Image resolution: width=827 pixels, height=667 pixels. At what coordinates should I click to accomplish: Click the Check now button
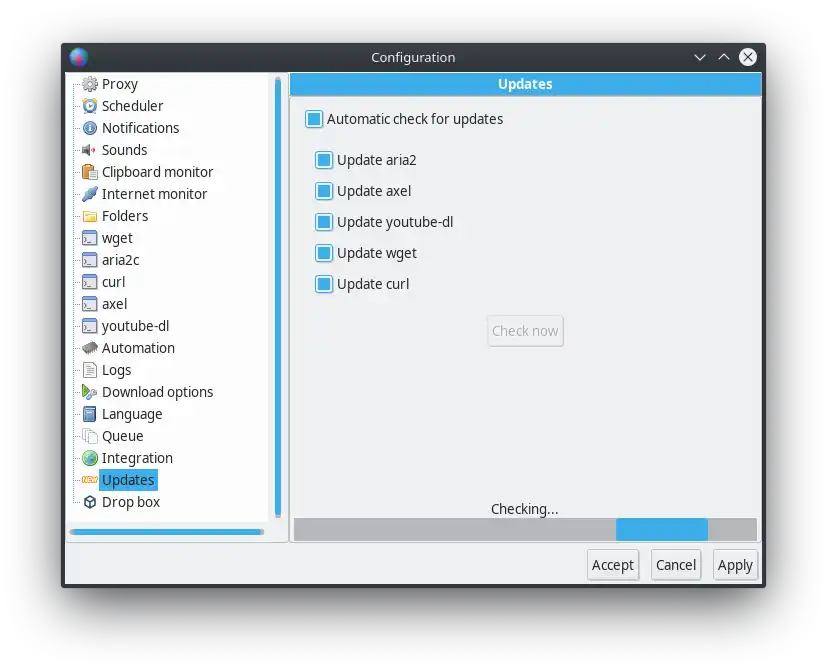525,331
